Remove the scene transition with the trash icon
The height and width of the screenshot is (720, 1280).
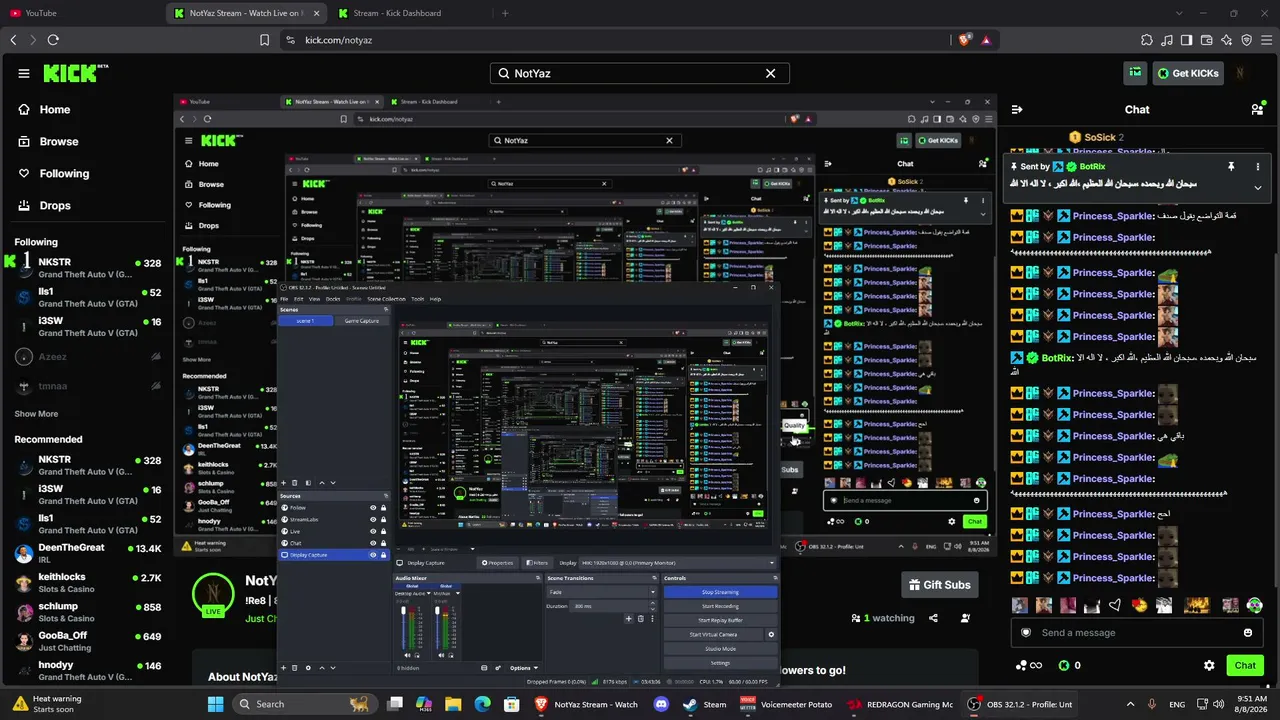[641, 618]
